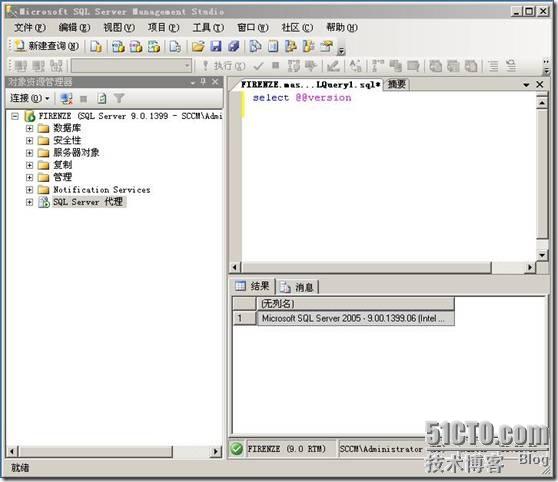Expand the 服务器对象 folder

point(30,153)
